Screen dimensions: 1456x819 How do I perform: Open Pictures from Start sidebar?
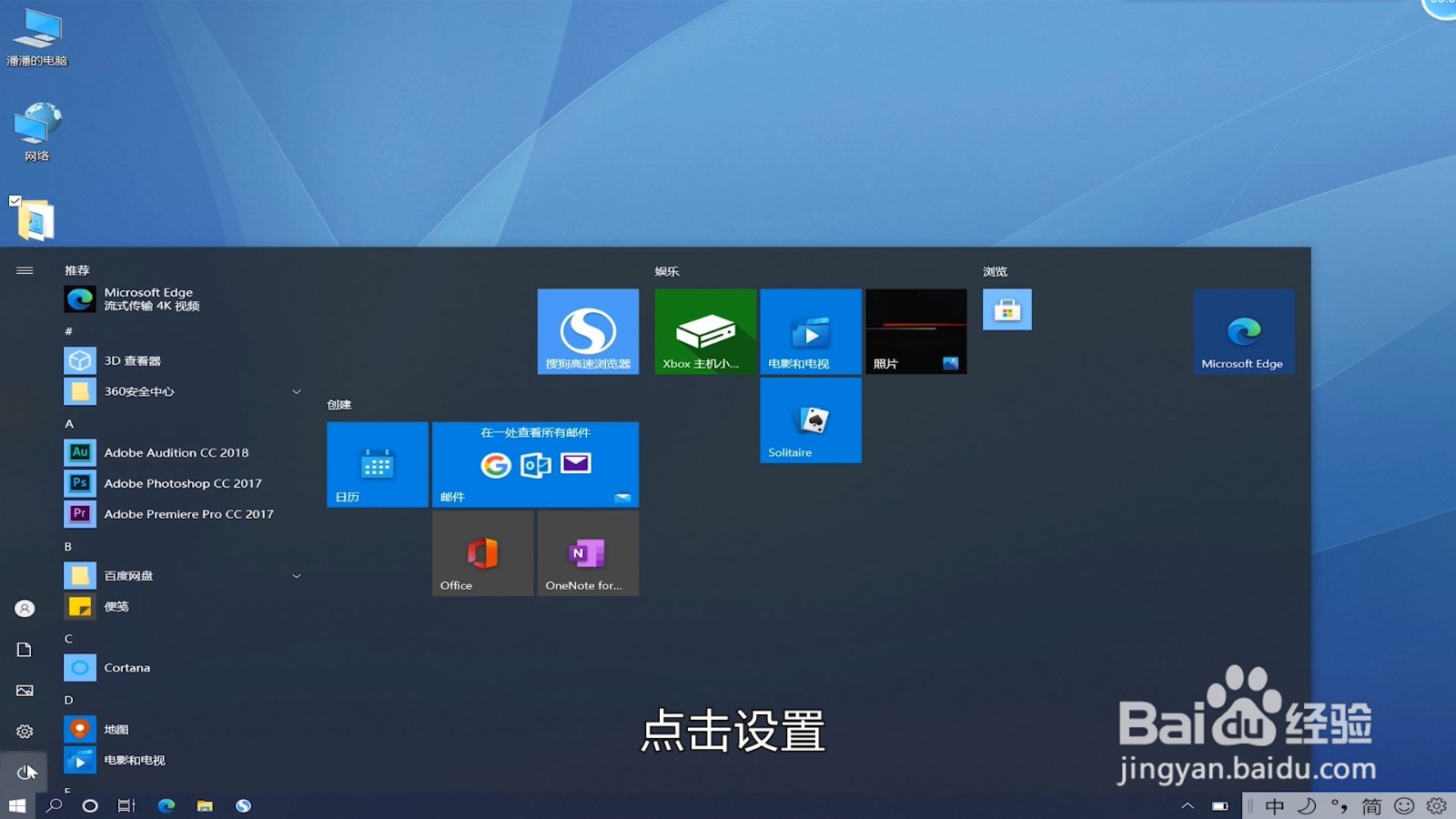click(x=25, y=691)
